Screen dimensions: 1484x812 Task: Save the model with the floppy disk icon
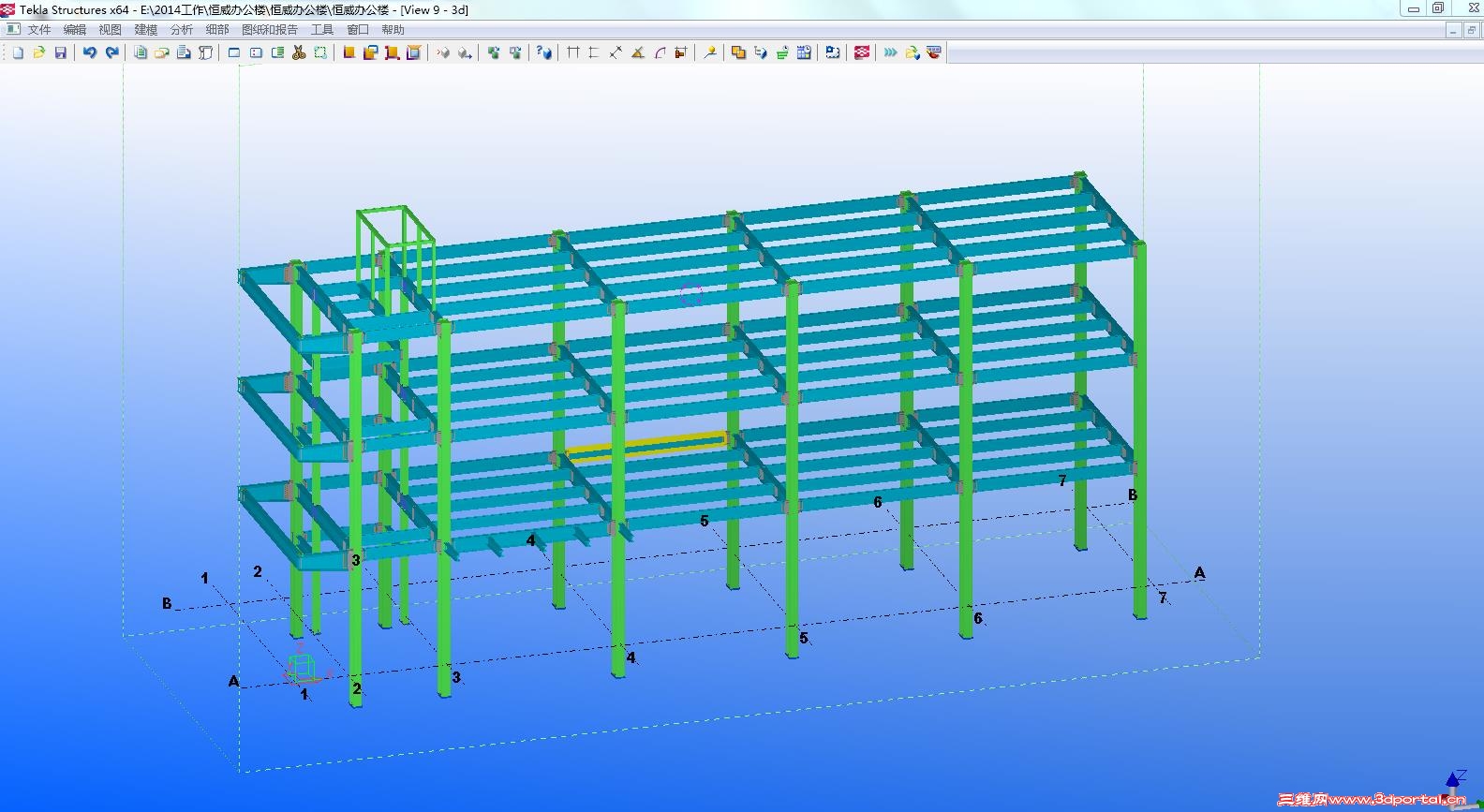pos(61,52)
